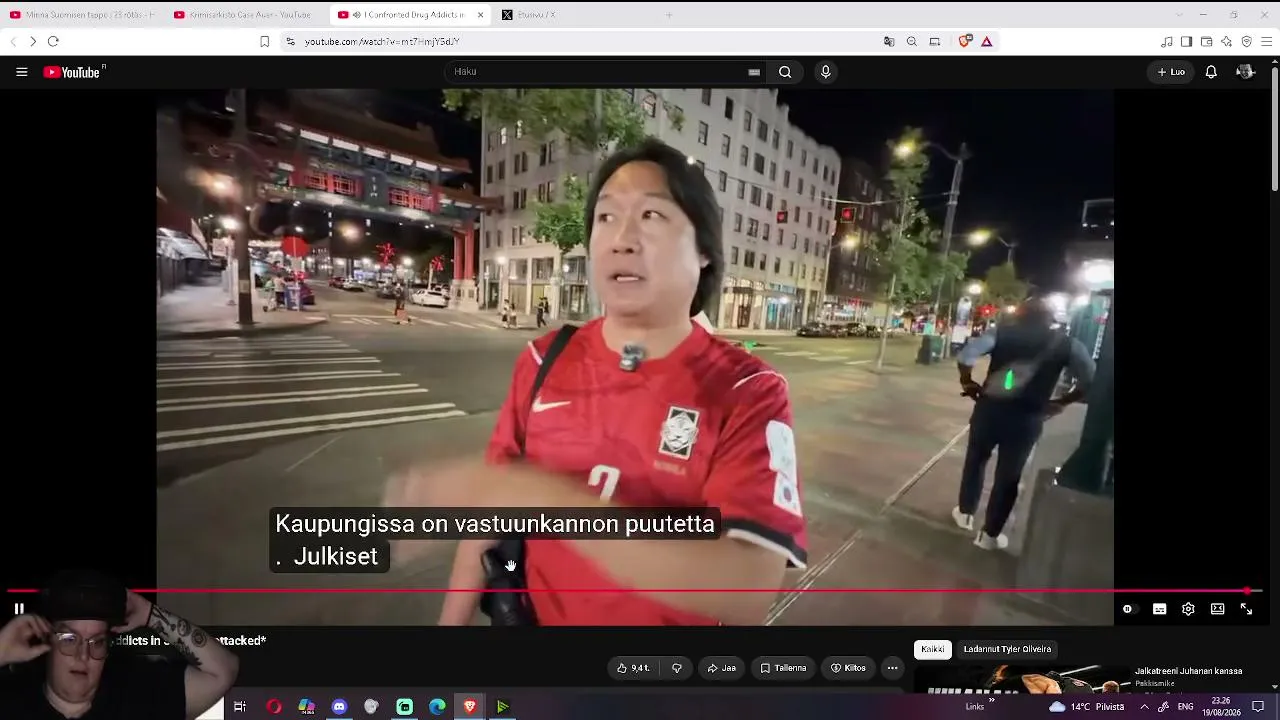Open Brave VPN shield icon
Image resolution: width=1280 pixels, height=720 pixels.
point(1246,41)
